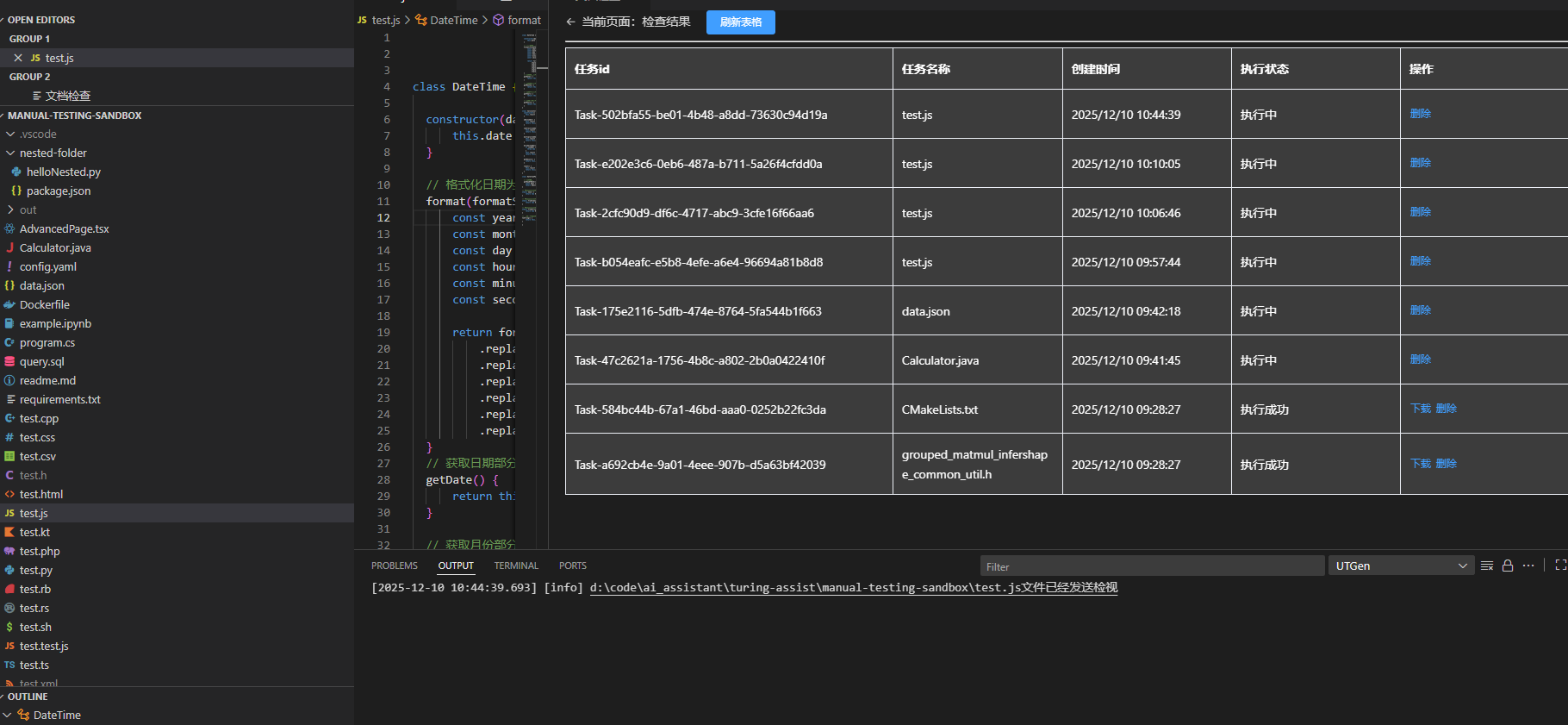Viewport: 1568px width, 725px height.
Task: Open the UTGen output channel dropdown
Action: (1401, 566)
